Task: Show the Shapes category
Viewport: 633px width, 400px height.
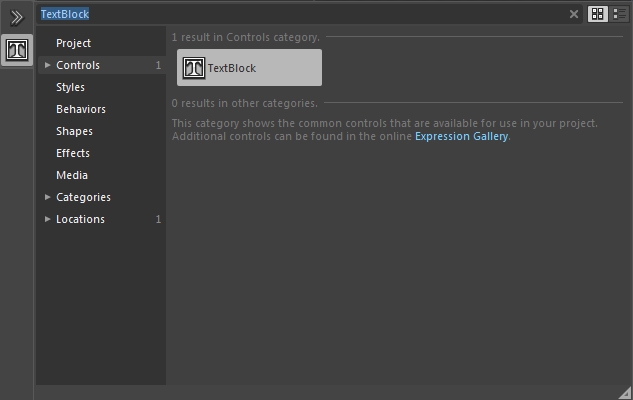Action: 74,131
